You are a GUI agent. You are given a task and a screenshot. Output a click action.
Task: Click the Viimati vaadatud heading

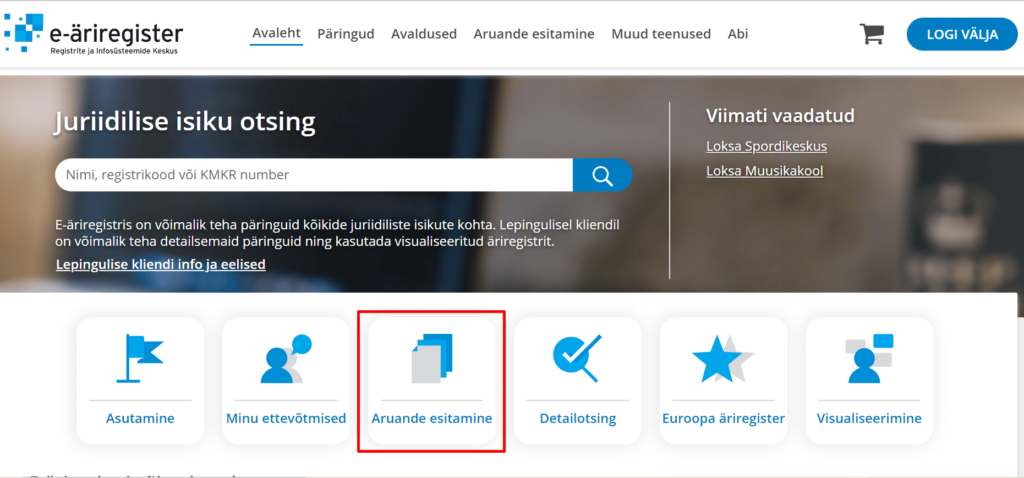pos(780,116)
